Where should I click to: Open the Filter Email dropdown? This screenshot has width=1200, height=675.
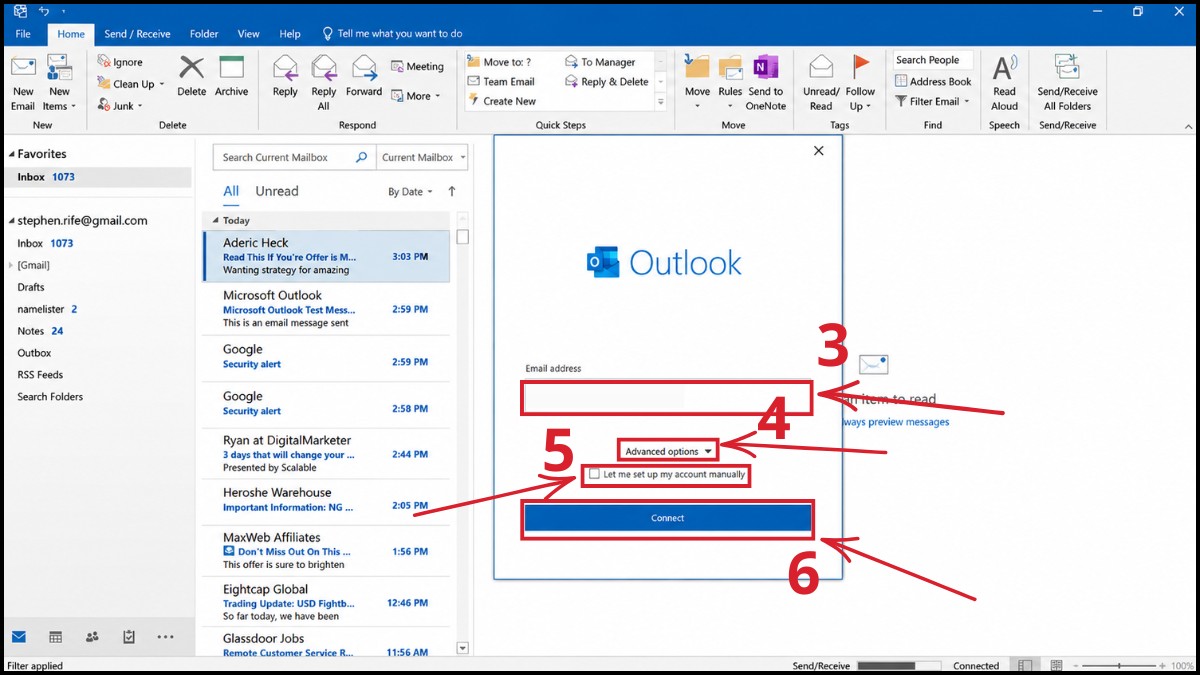pos(932,101)
